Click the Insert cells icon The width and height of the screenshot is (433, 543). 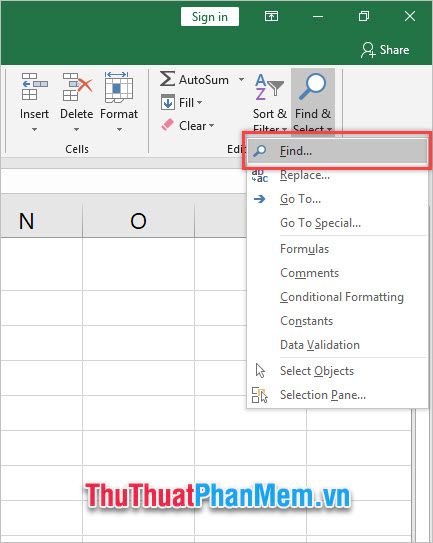pyautogui.click(x=34, y=86)
